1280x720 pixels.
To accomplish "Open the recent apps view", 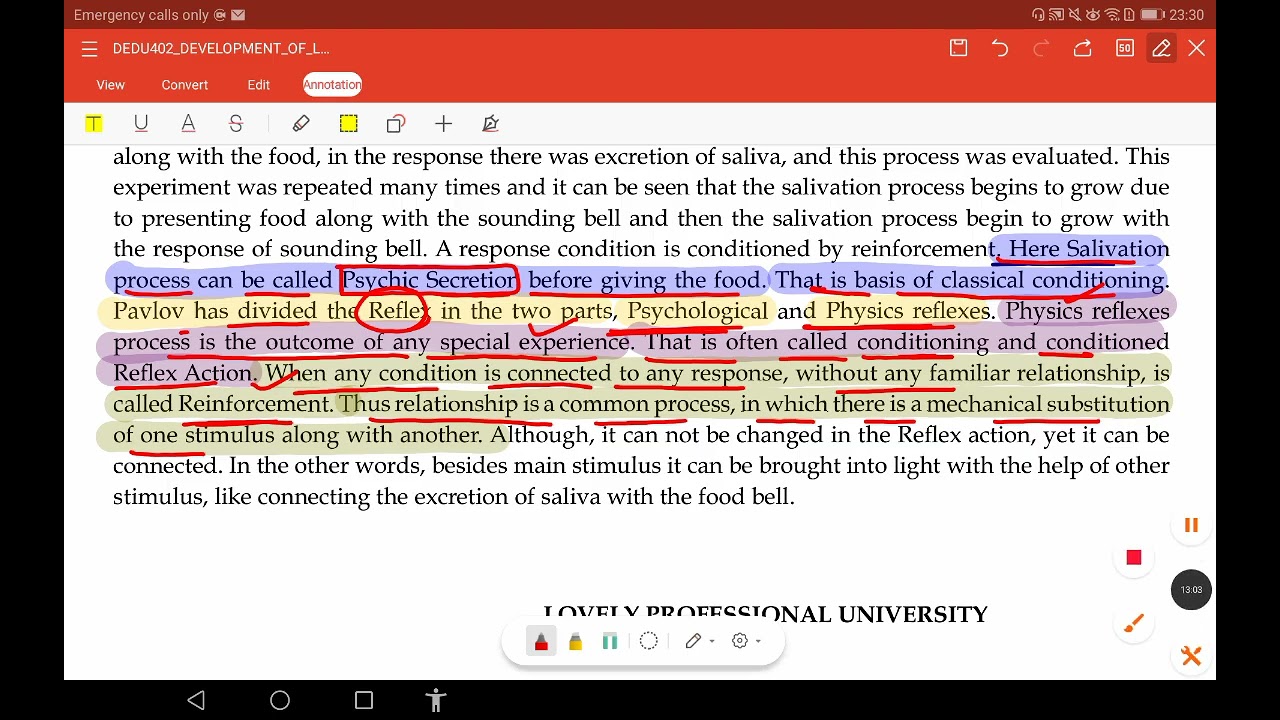I will point(364,700).
